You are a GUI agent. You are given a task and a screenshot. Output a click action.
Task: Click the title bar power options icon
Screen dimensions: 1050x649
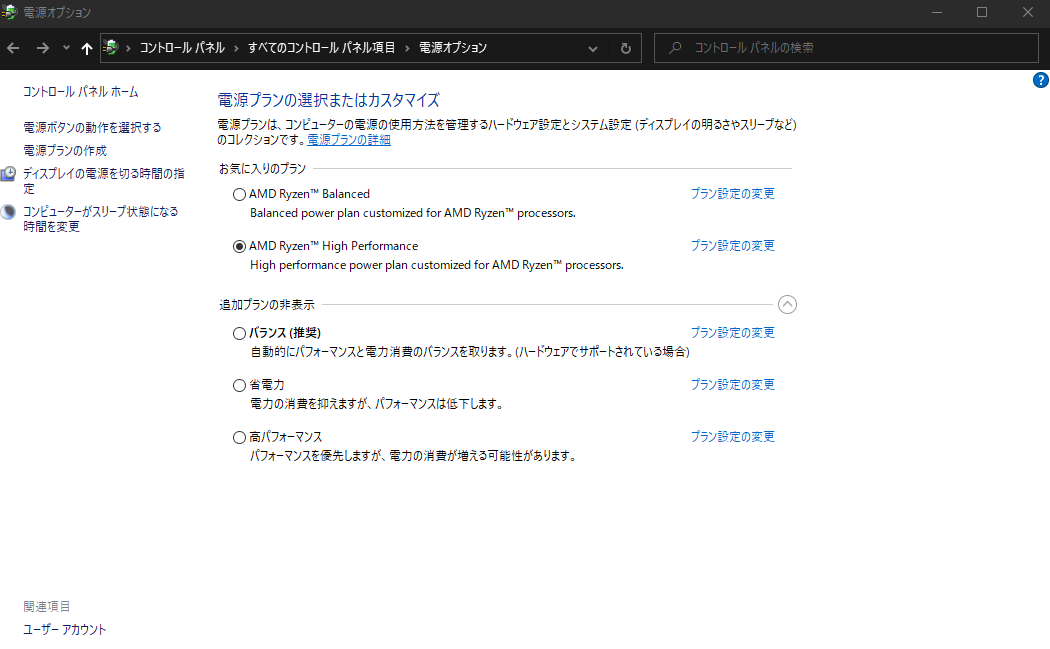[9, 11]
